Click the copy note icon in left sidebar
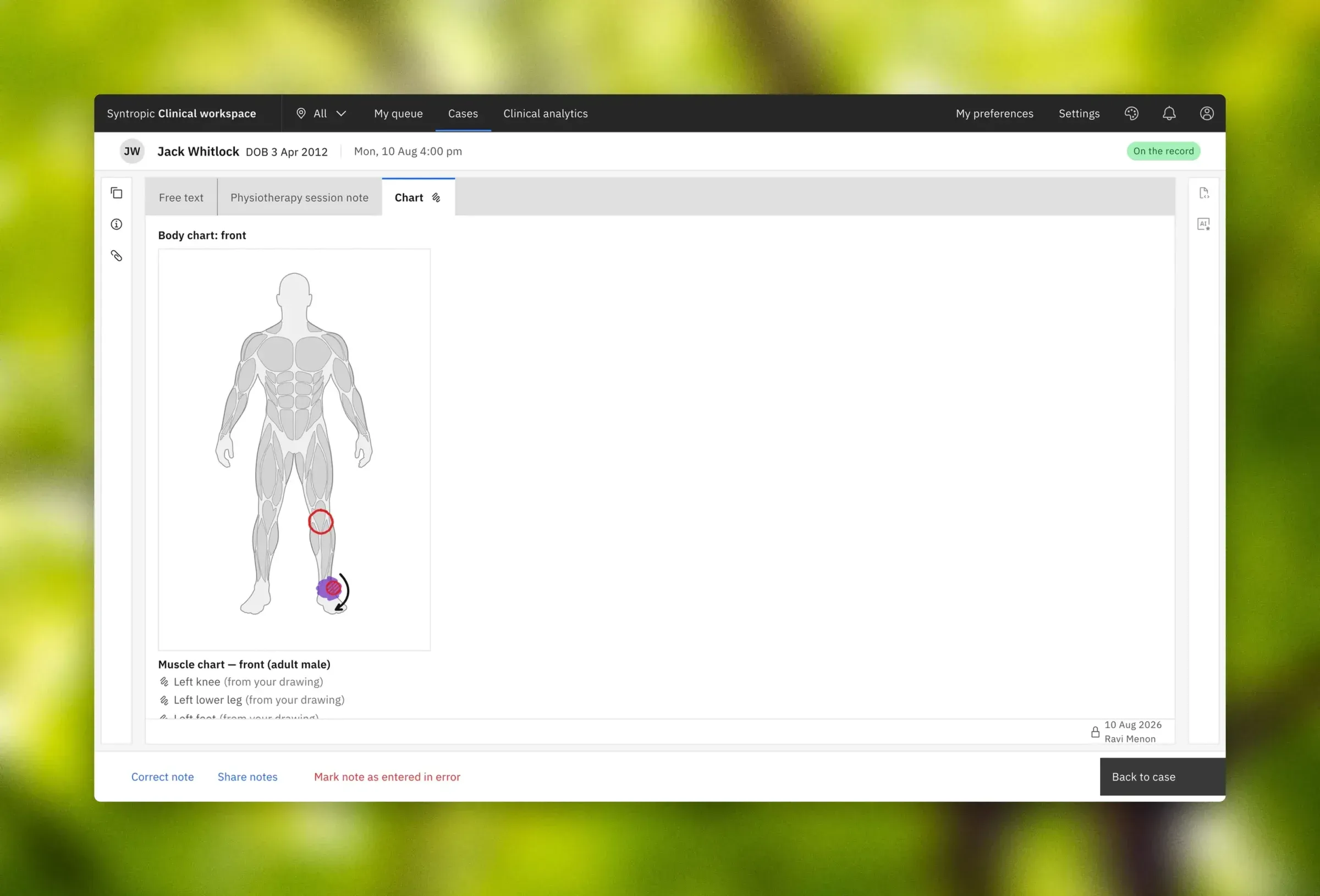Viewport: 1320px width, 896px height. coord(117,193)
